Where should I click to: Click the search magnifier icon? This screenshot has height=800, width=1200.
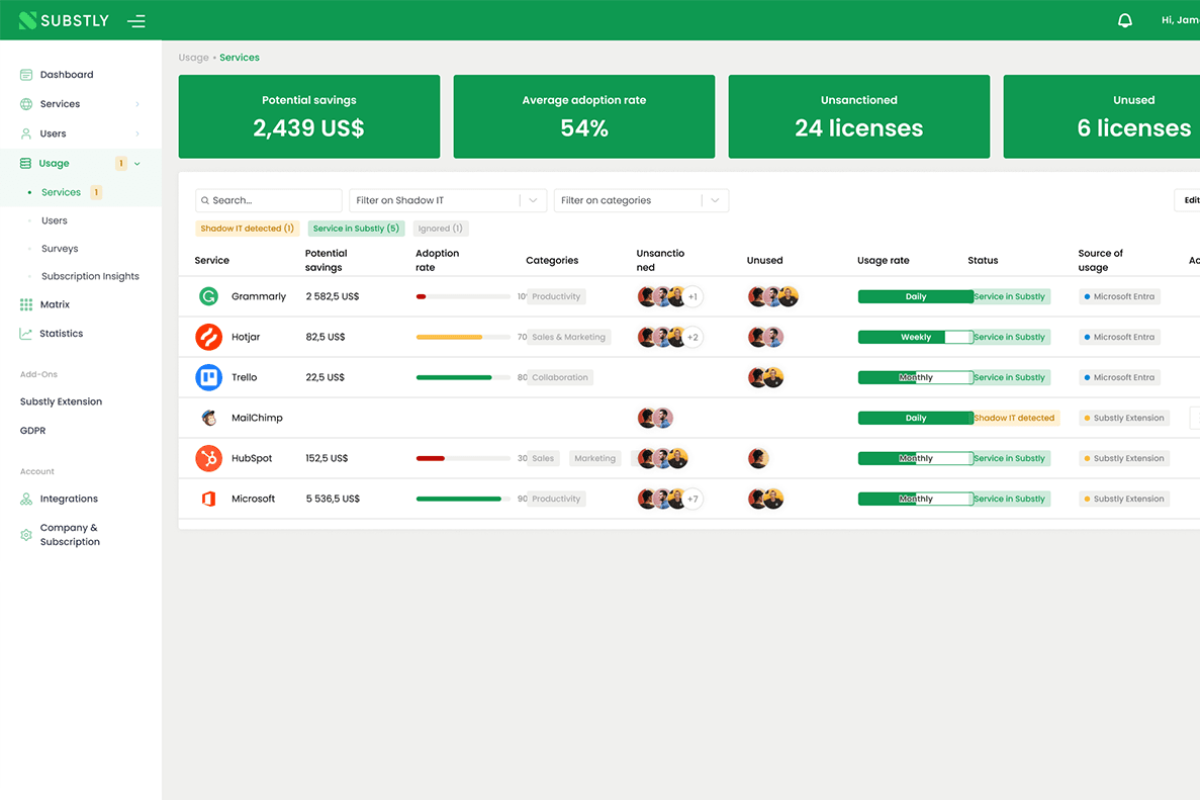[x=205, y=200]
